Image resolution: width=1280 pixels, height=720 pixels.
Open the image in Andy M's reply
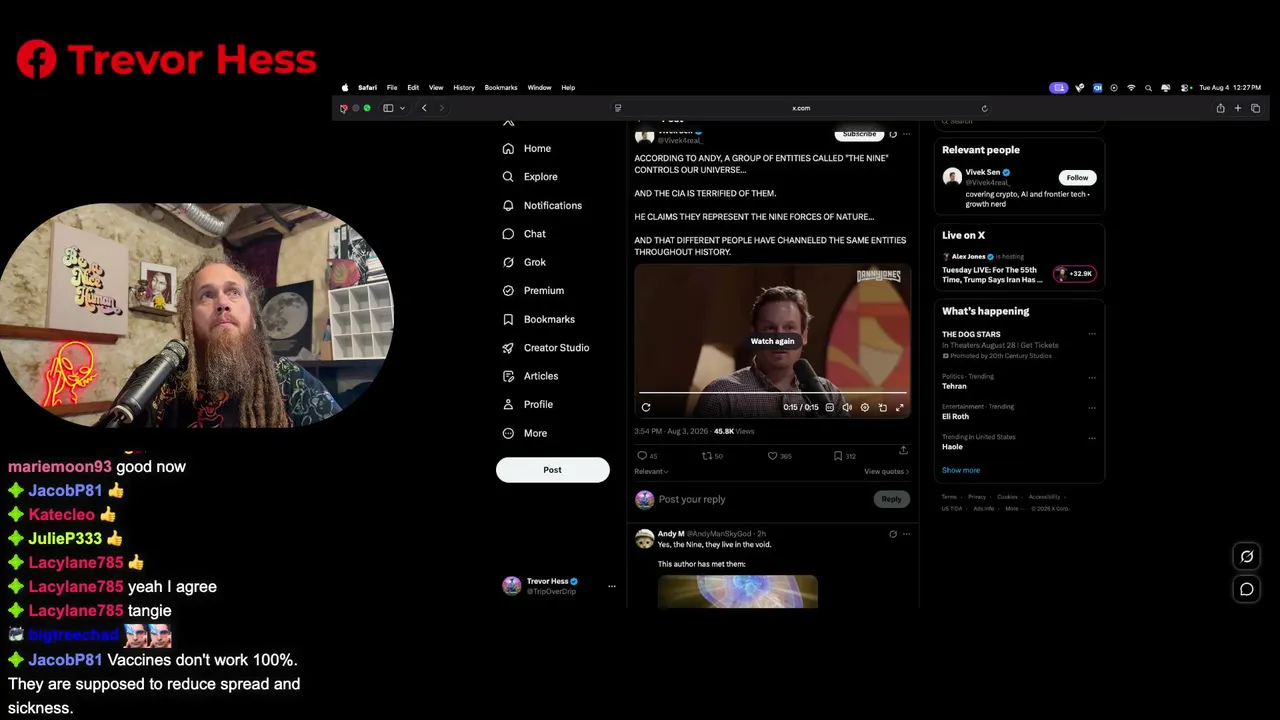(738, 591)
